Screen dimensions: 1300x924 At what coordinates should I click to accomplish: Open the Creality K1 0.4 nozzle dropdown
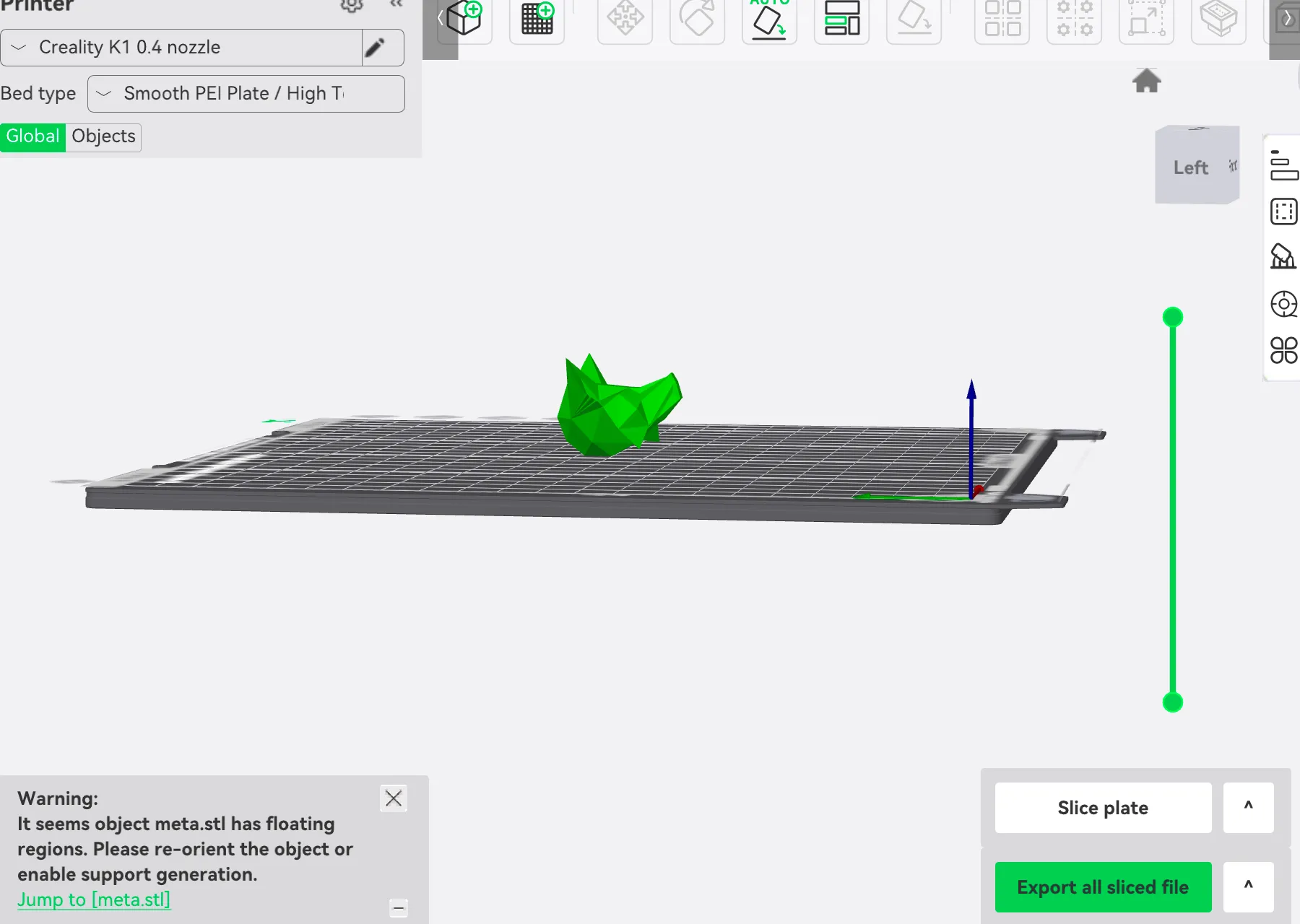[x=181, y=48]
